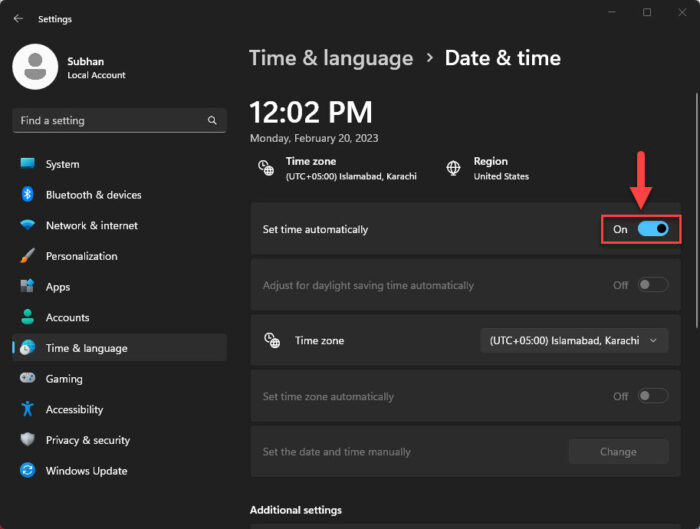Viewport: 700px width, 529px height.
Task: Click the Local Account text
Action: point(96,75)
